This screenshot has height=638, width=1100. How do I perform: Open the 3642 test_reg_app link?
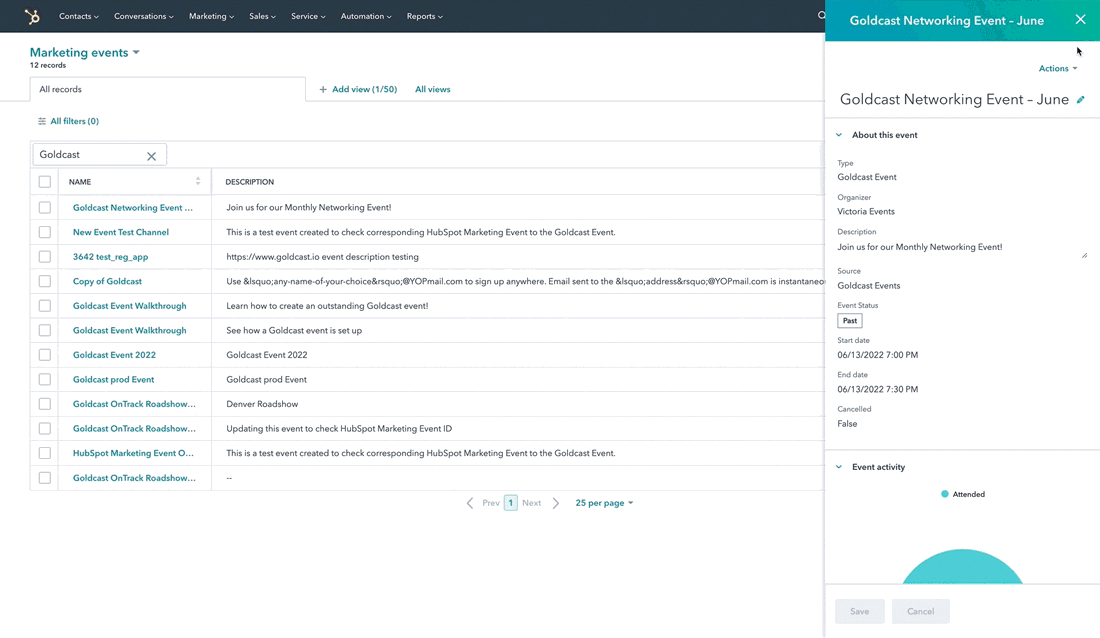pos(110,257)
